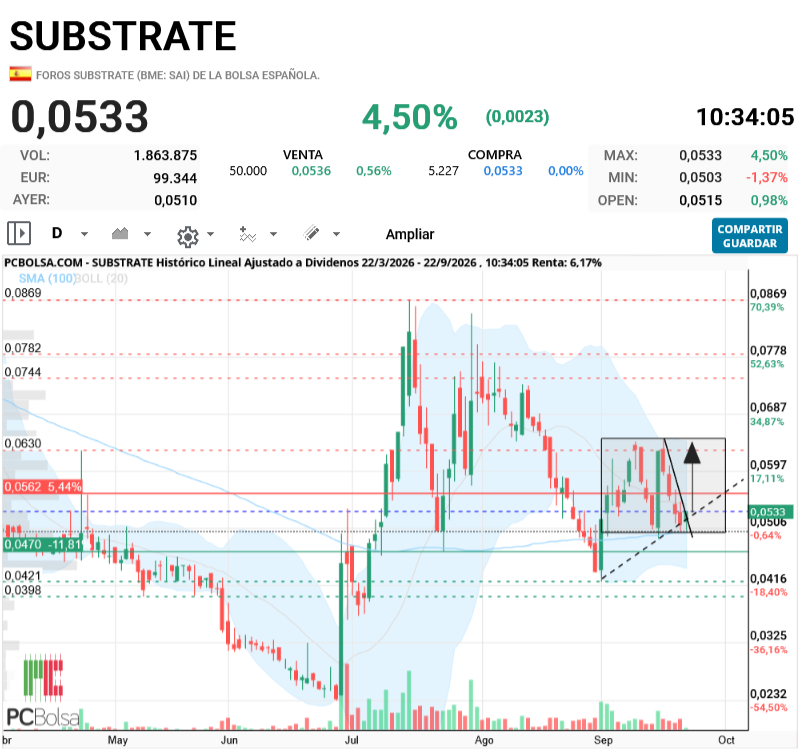Open the chart settings gear icon
This screenshot has height=749, width=800.
click(x=188, y=236)
